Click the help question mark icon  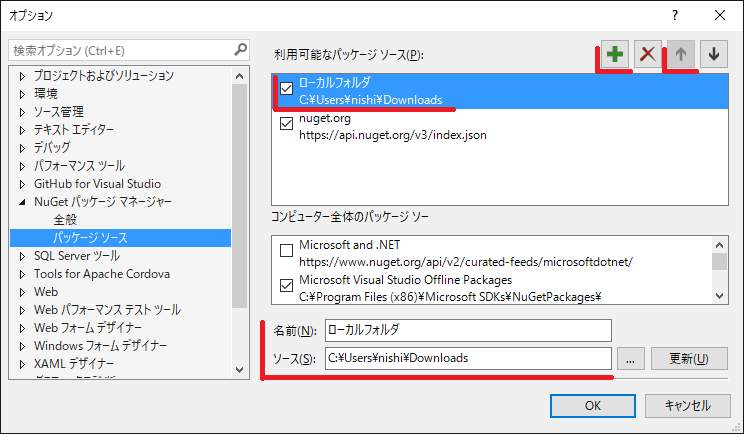(675, 15)
